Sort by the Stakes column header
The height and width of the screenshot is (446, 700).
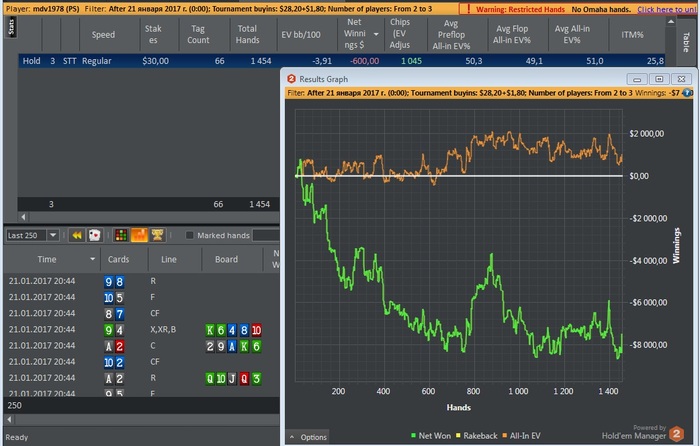pyautogui.click(x=153, y=34)
